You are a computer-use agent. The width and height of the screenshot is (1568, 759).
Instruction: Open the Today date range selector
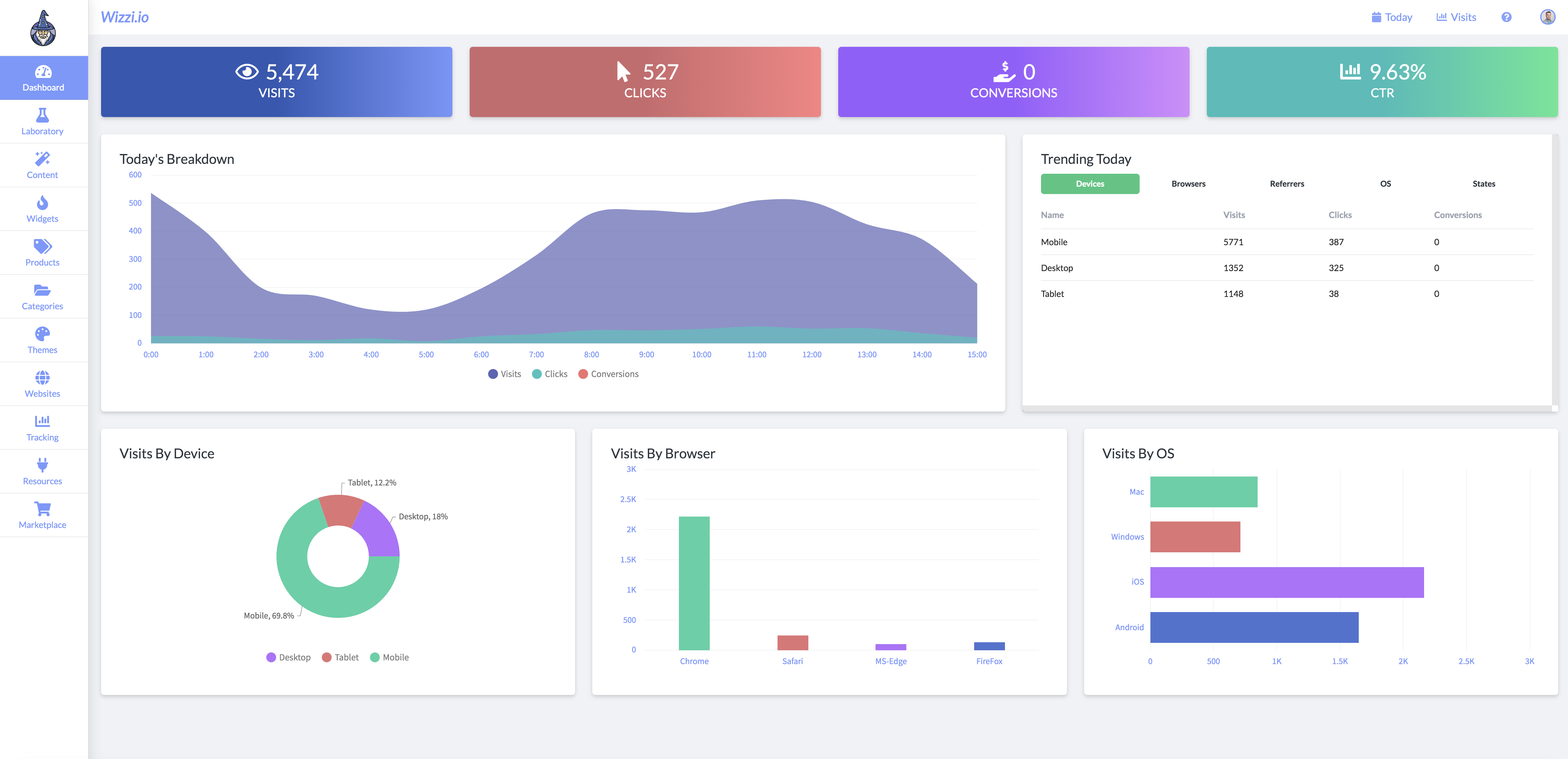coord(1391,17)
